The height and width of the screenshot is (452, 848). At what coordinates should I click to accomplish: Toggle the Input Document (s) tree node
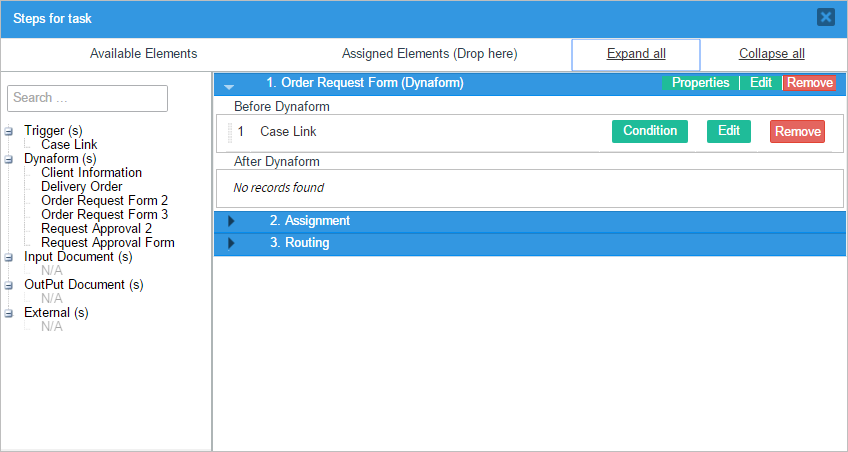point(9,257)
